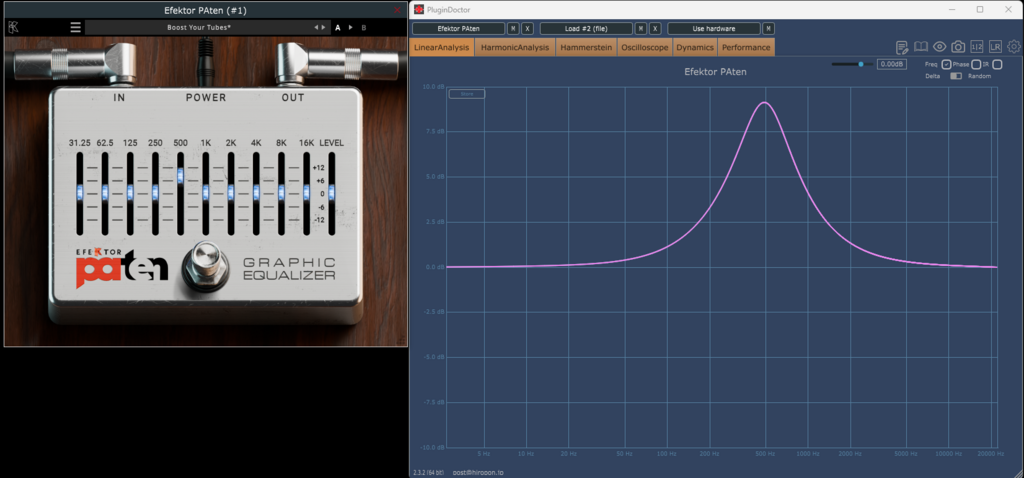Click the M button beside Efektor PAten slot
Image resolution: width=1024 pixels, height=478 pixels.
point(513,29)
